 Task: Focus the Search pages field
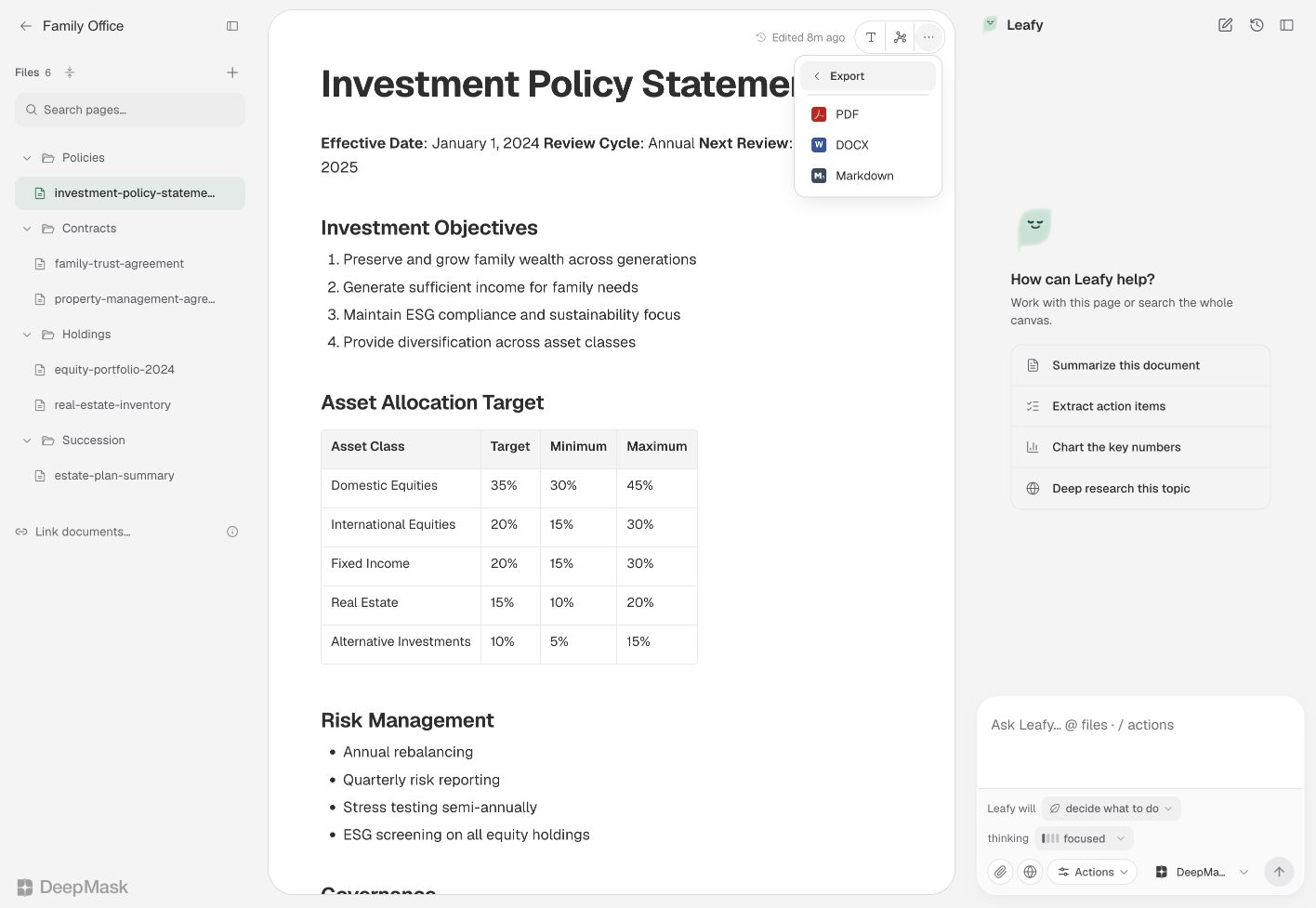coord(130,110)
